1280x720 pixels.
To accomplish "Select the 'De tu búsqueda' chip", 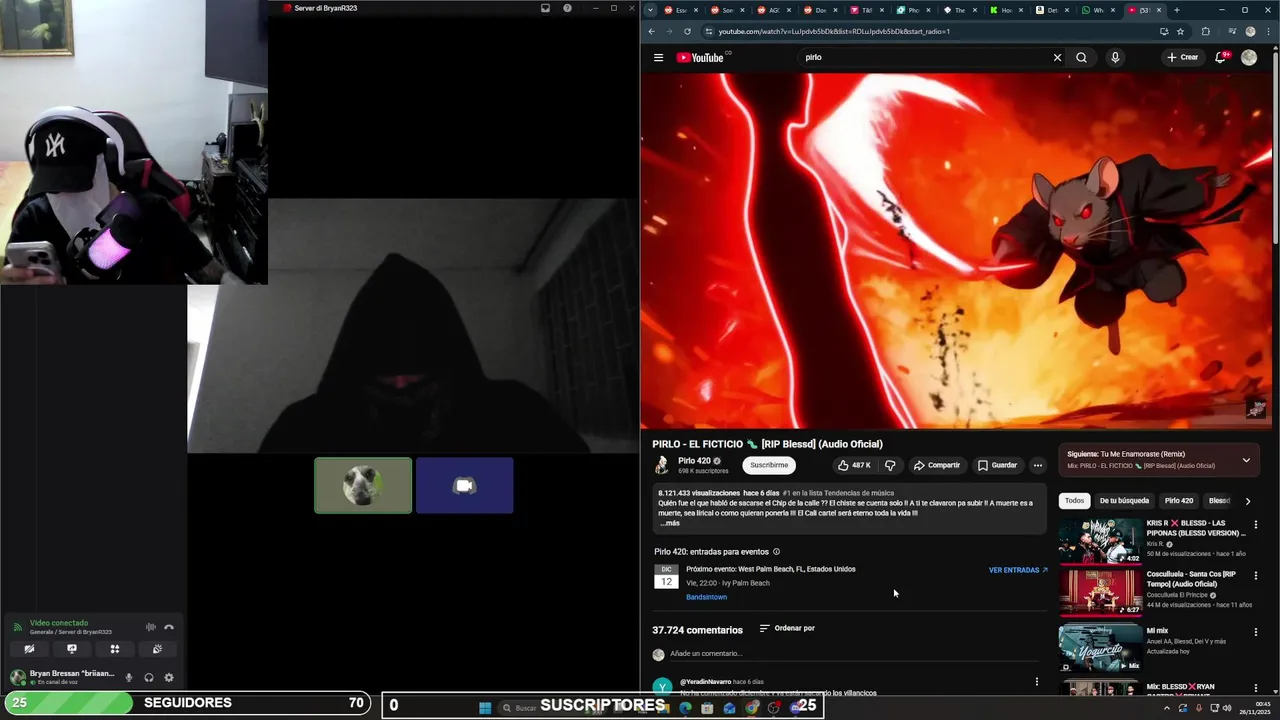I will 1124,501.
